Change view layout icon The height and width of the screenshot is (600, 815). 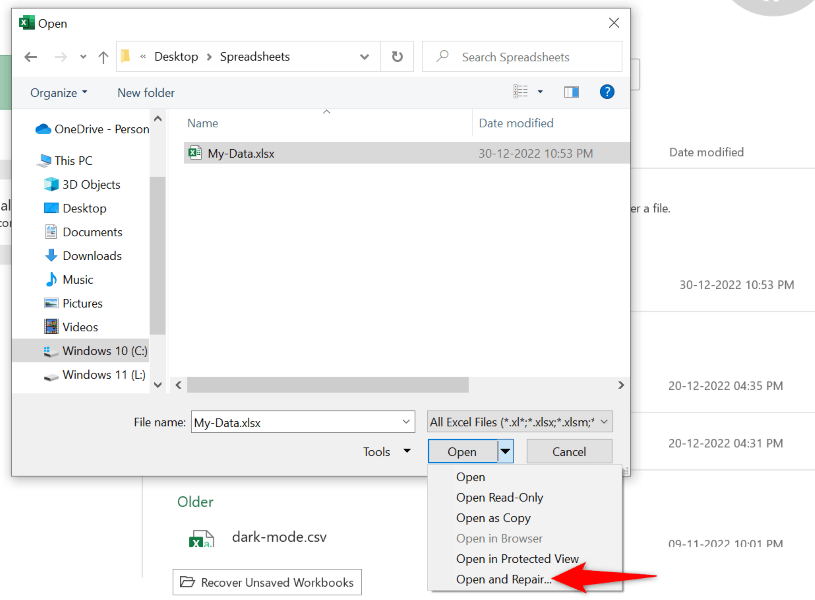tap(521, 92)
